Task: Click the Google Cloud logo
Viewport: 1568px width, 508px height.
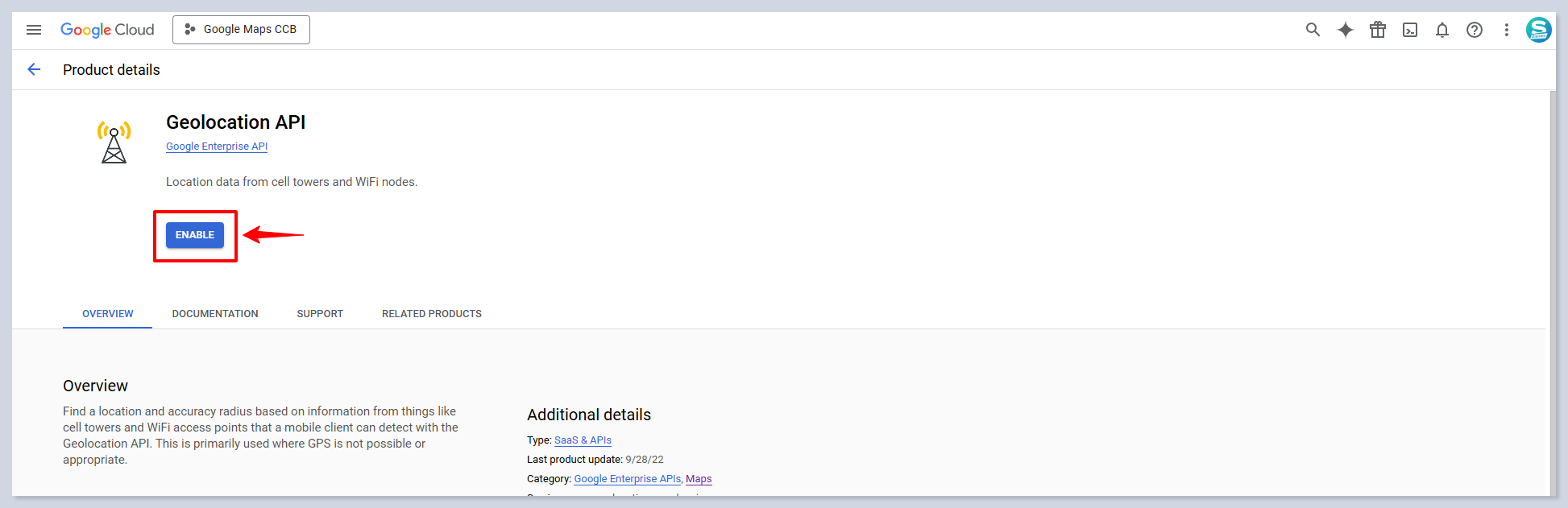Action: 107,30
